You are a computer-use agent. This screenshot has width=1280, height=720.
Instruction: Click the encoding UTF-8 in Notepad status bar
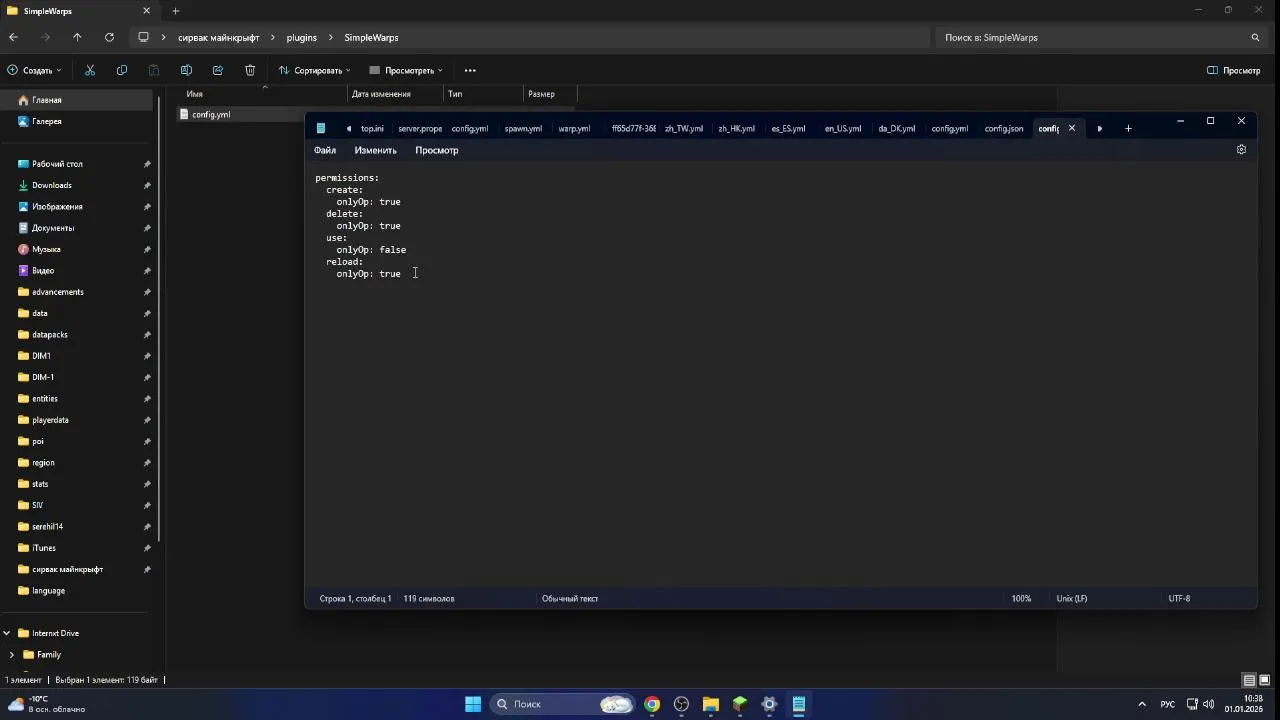1179,598
